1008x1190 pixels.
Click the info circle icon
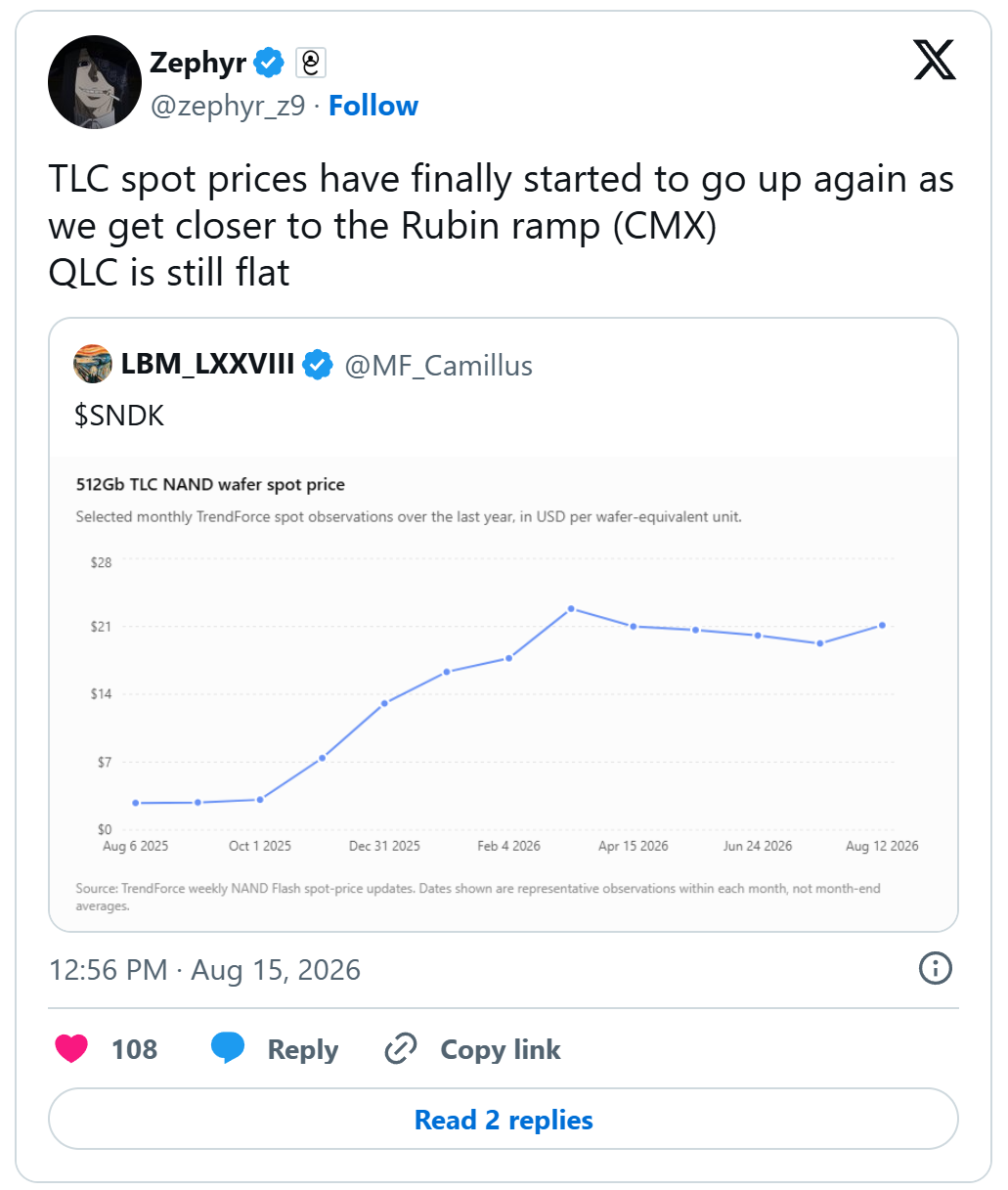(936, 968)
